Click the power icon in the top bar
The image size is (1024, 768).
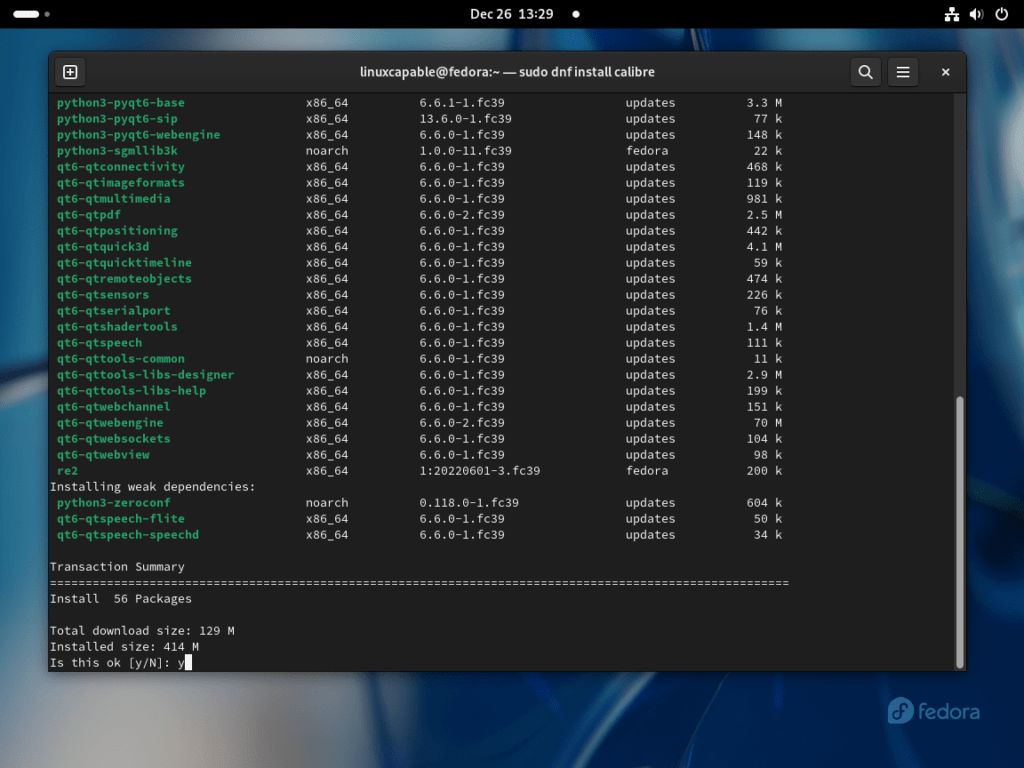pyautogui.click(x=1002, y=14)
